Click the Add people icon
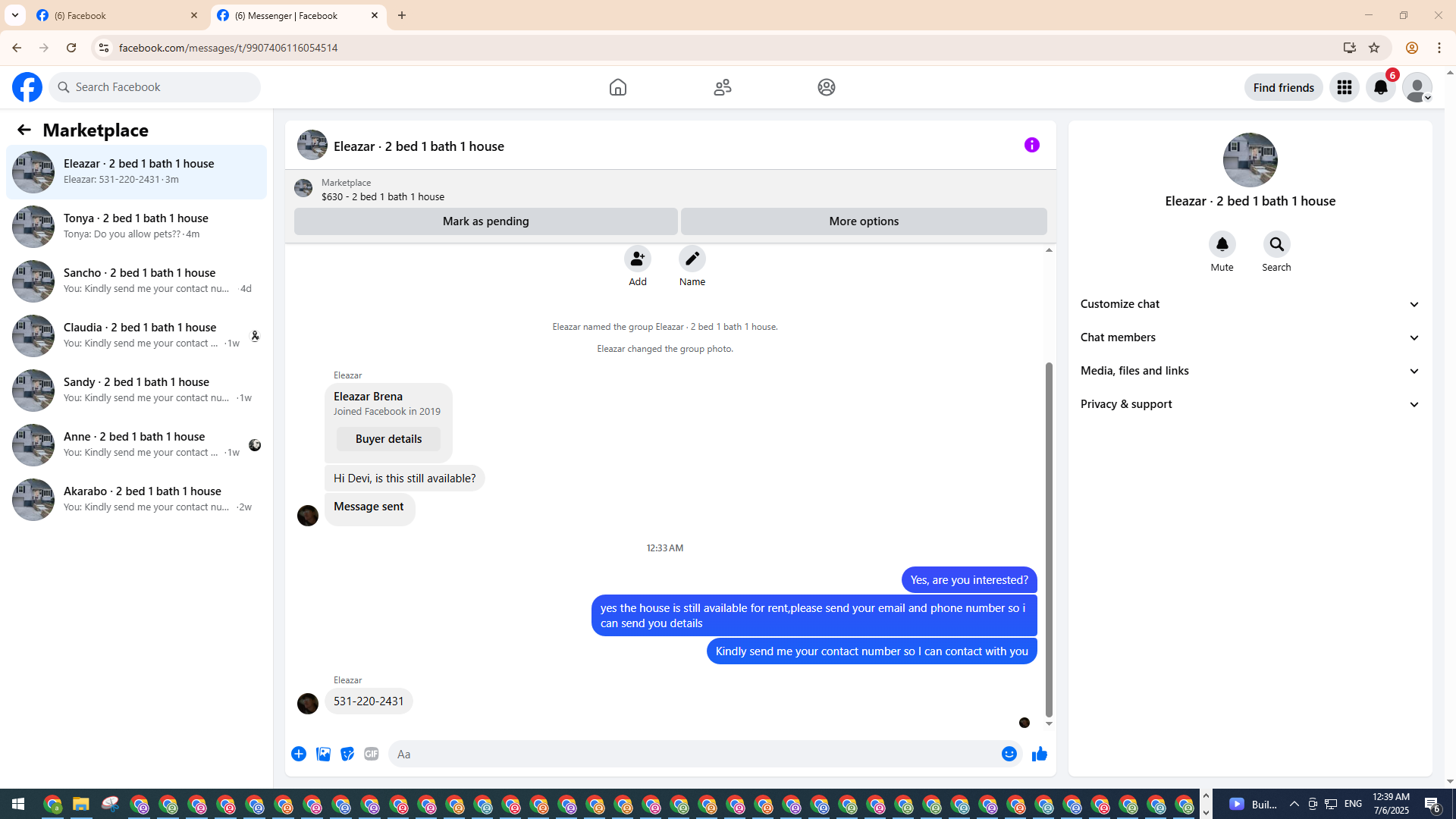The height and width of the screenshot is (819, 1456). tap(637, 259)
